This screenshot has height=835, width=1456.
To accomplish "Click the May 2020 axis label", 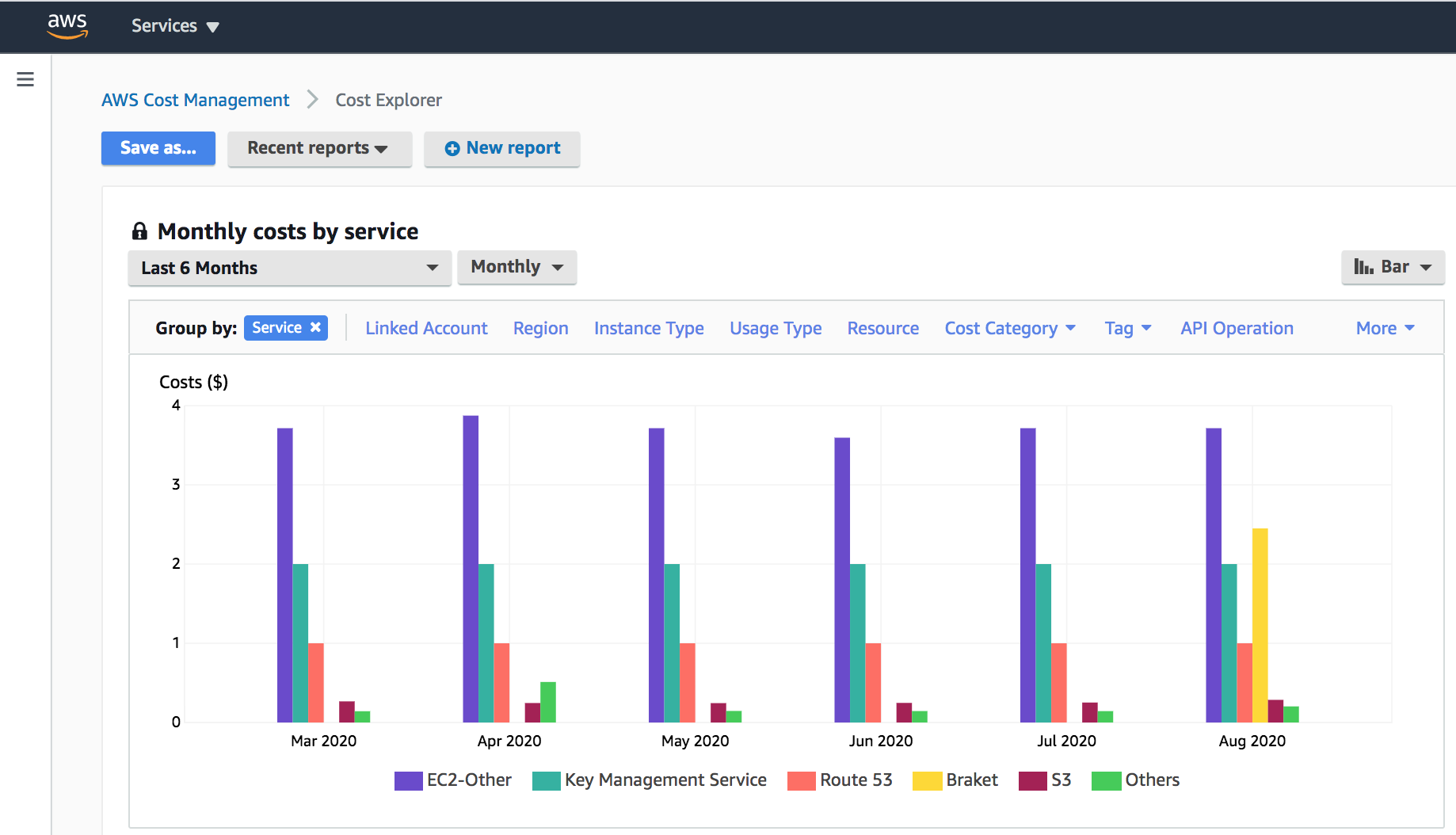I will pos(695,741).
